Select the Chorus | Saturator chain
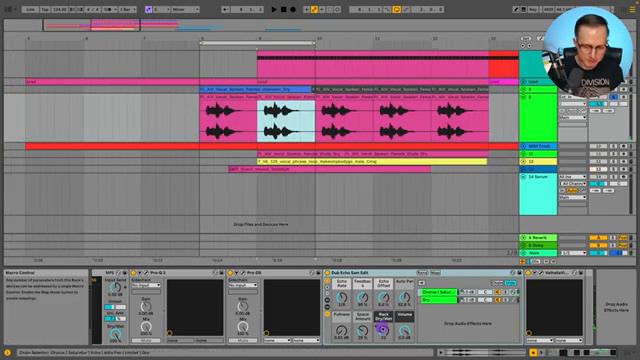Image resolution: width=640 pixels, height=360 pixels. pyautogui.click(x=438, y=292)
